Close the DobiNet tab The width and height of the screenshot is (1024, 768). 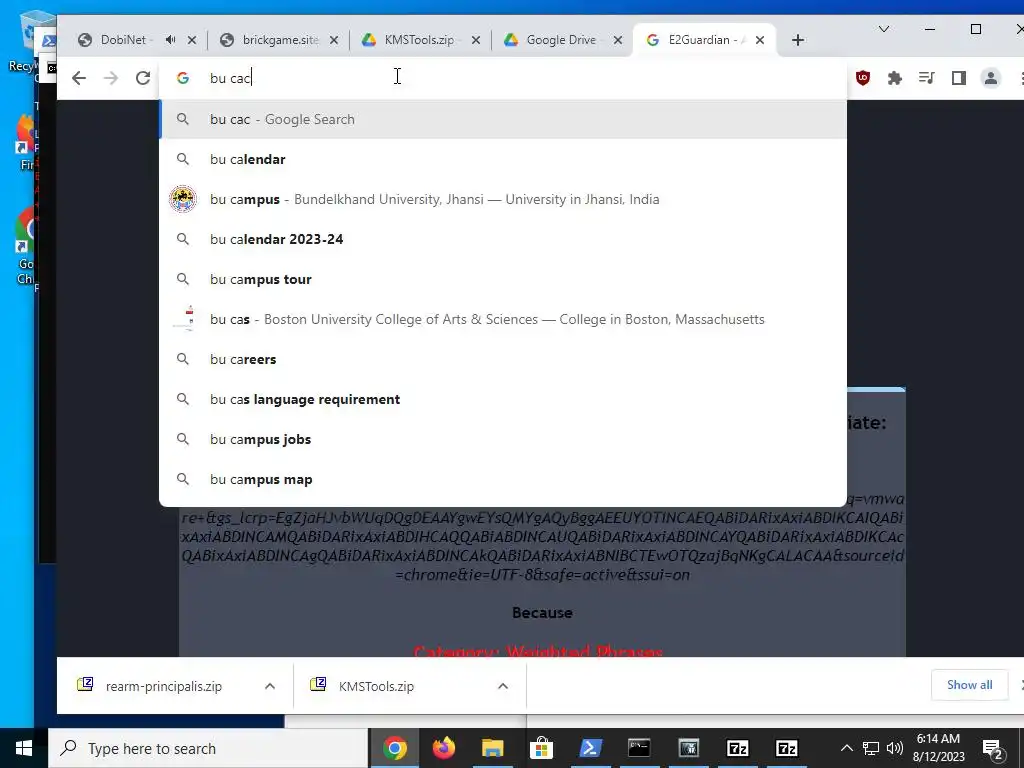[192, 40]
